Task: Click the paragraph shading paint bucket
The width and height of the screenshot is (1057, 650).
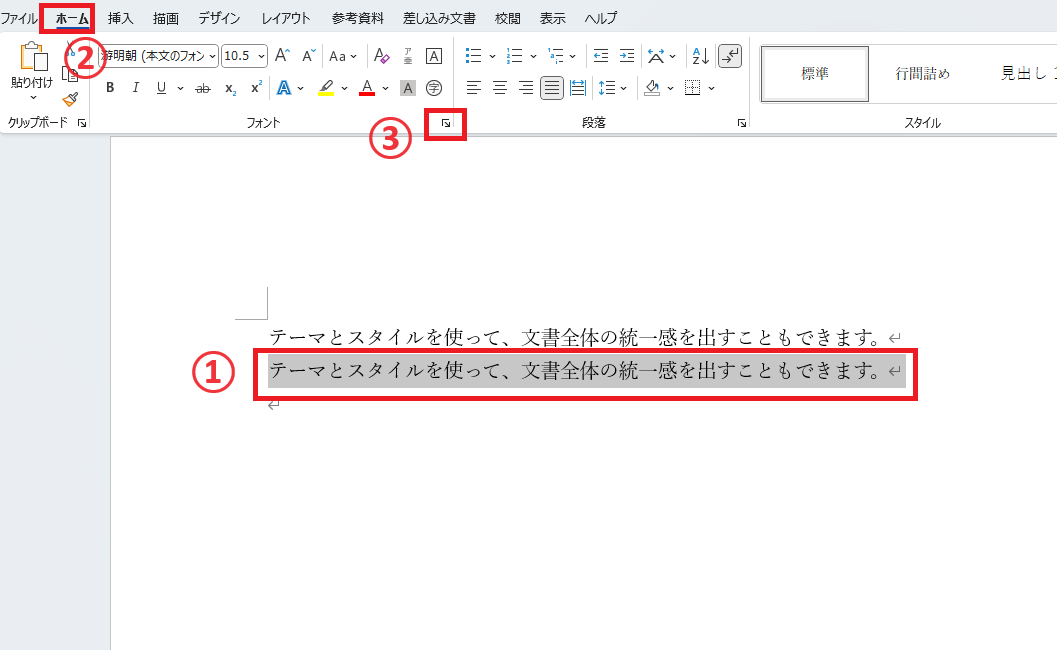Action: (652, 88)
